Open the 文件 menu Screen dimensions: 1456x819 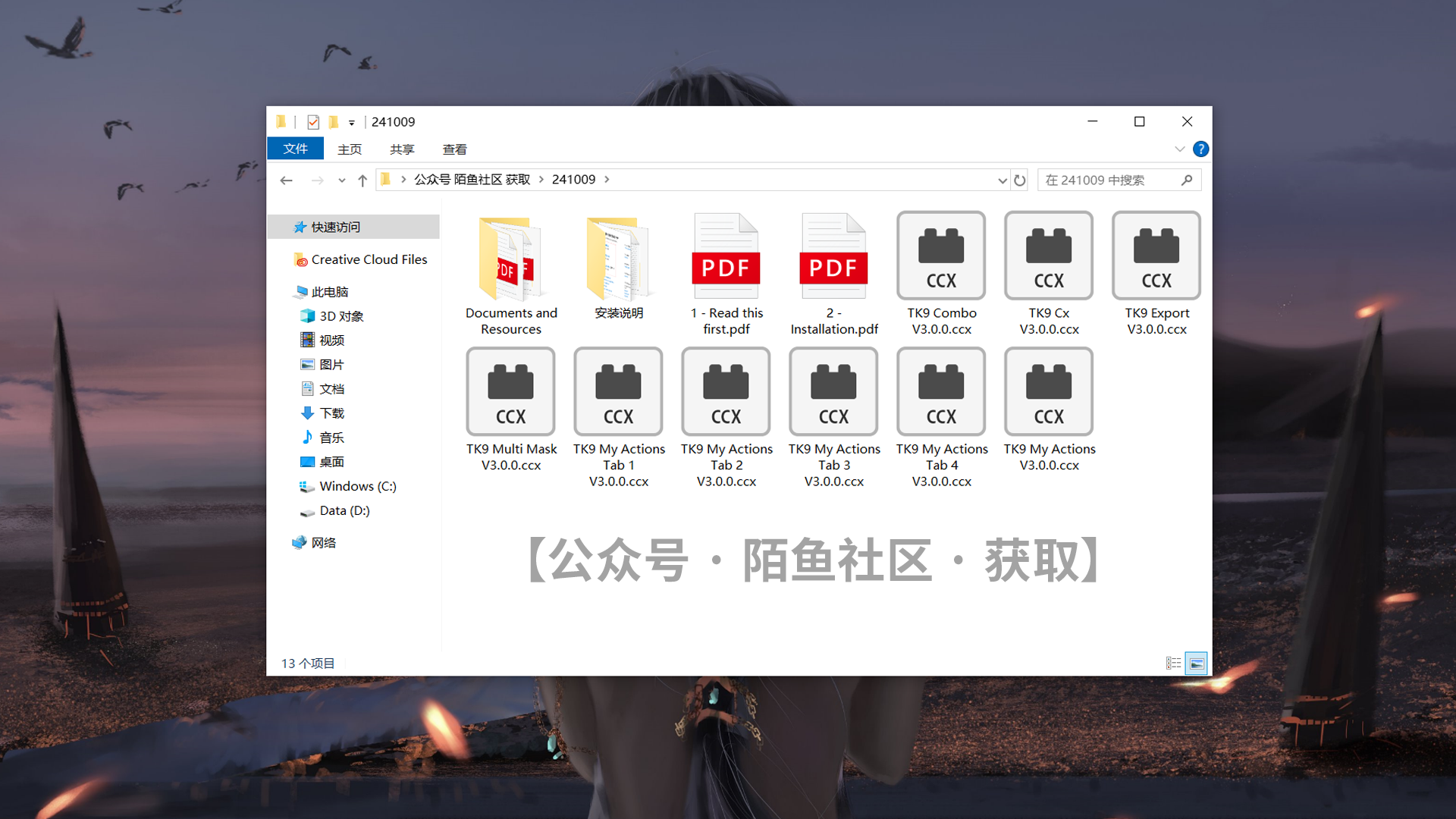point(295,149)
